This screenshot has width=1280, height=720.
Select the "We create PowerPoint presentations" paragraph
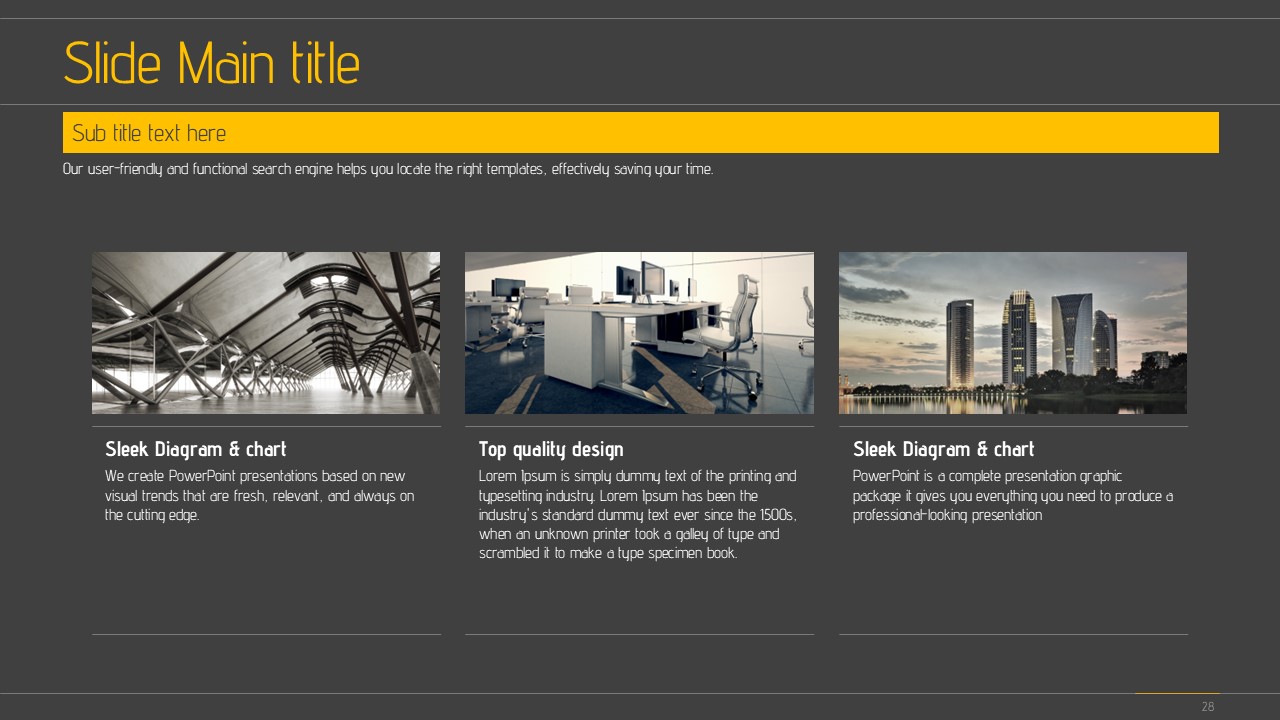click(x=260, y=496)
